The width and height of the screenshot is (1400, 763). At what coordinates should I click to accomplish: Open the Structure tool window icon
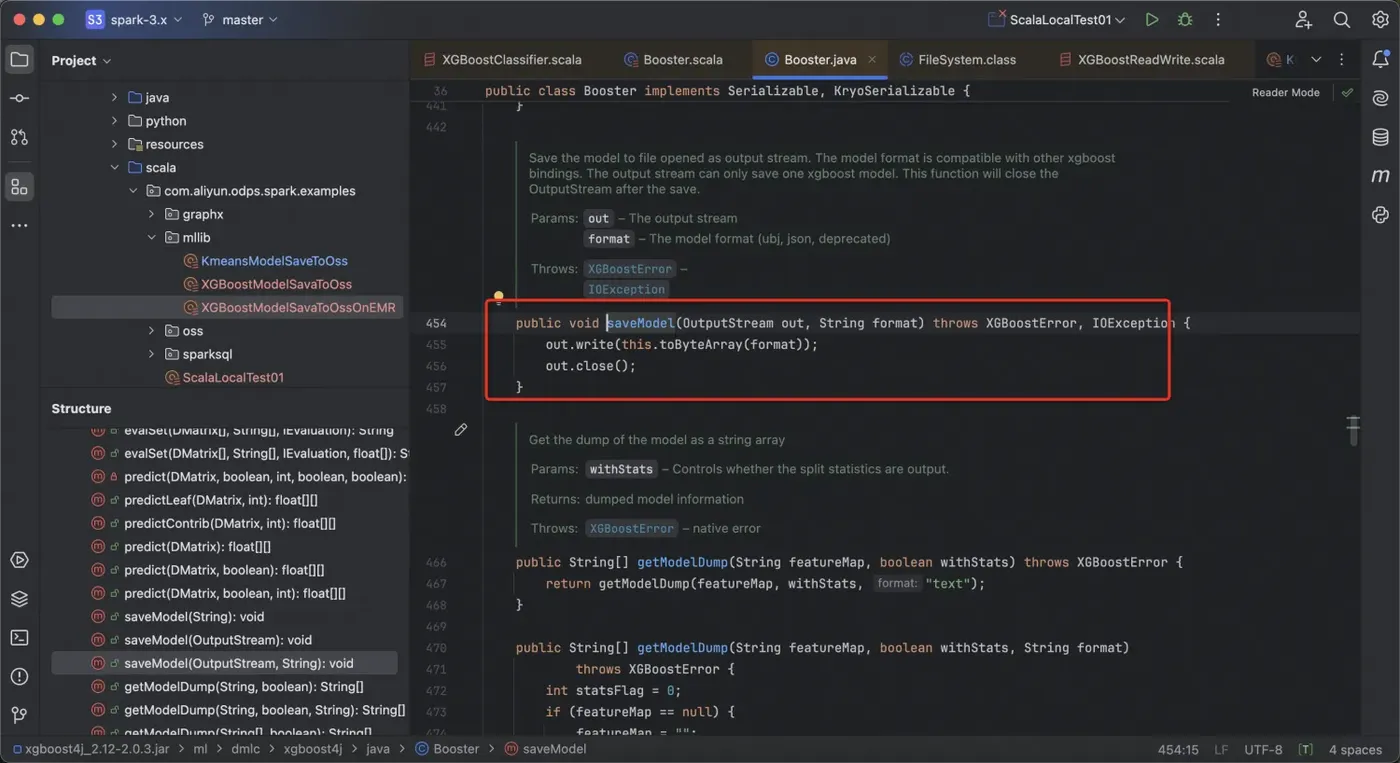(19, 187)
